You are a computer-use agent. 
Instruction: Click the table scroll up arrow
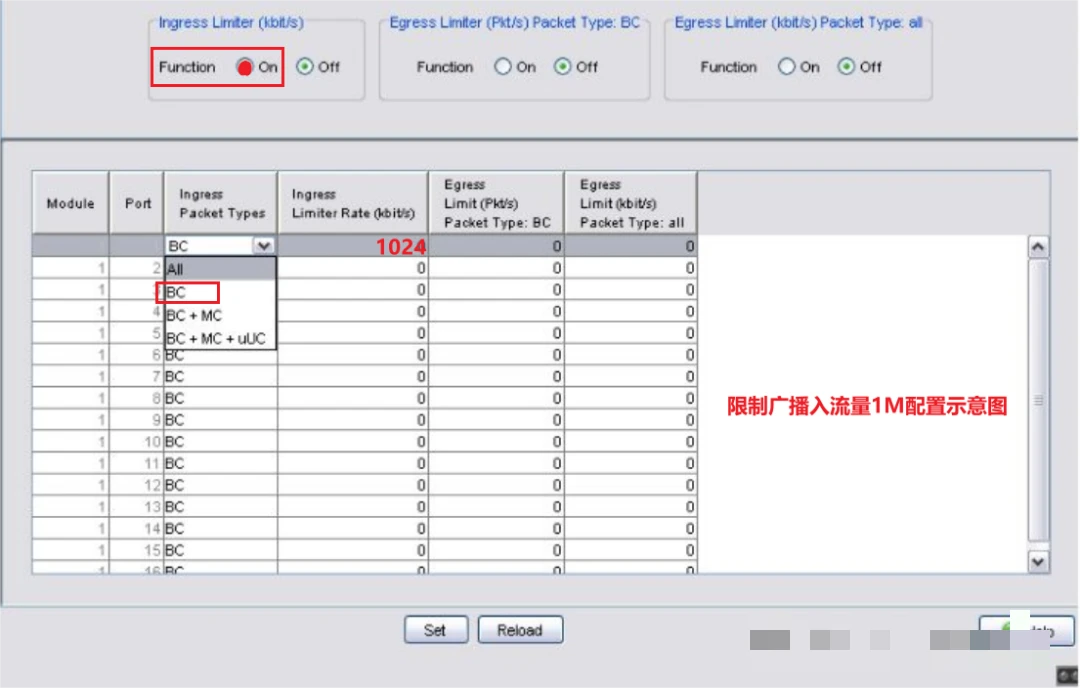1038,247
